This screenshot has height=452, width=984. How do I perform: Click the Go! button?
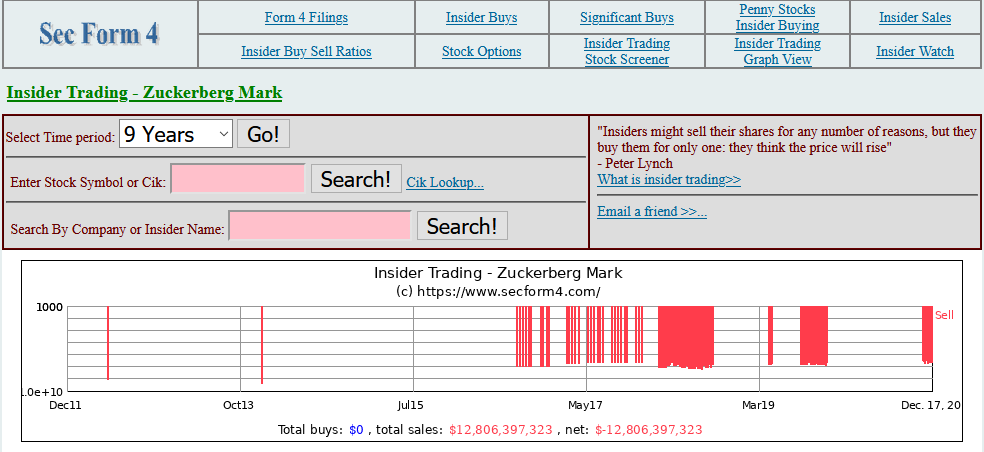(263, 134)
